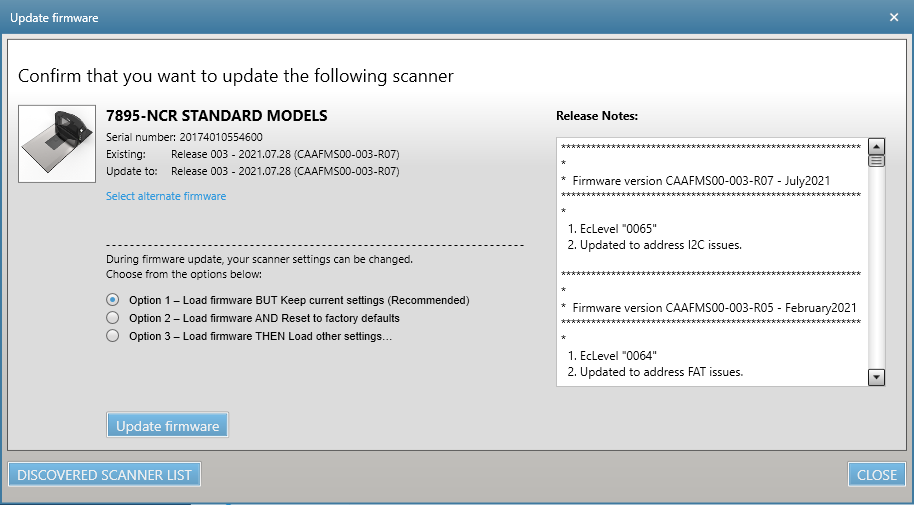Click Update to release CAAFMS00-003-R07 value
The height and width of the screenshot is (506, 914).
click(285, 171)
